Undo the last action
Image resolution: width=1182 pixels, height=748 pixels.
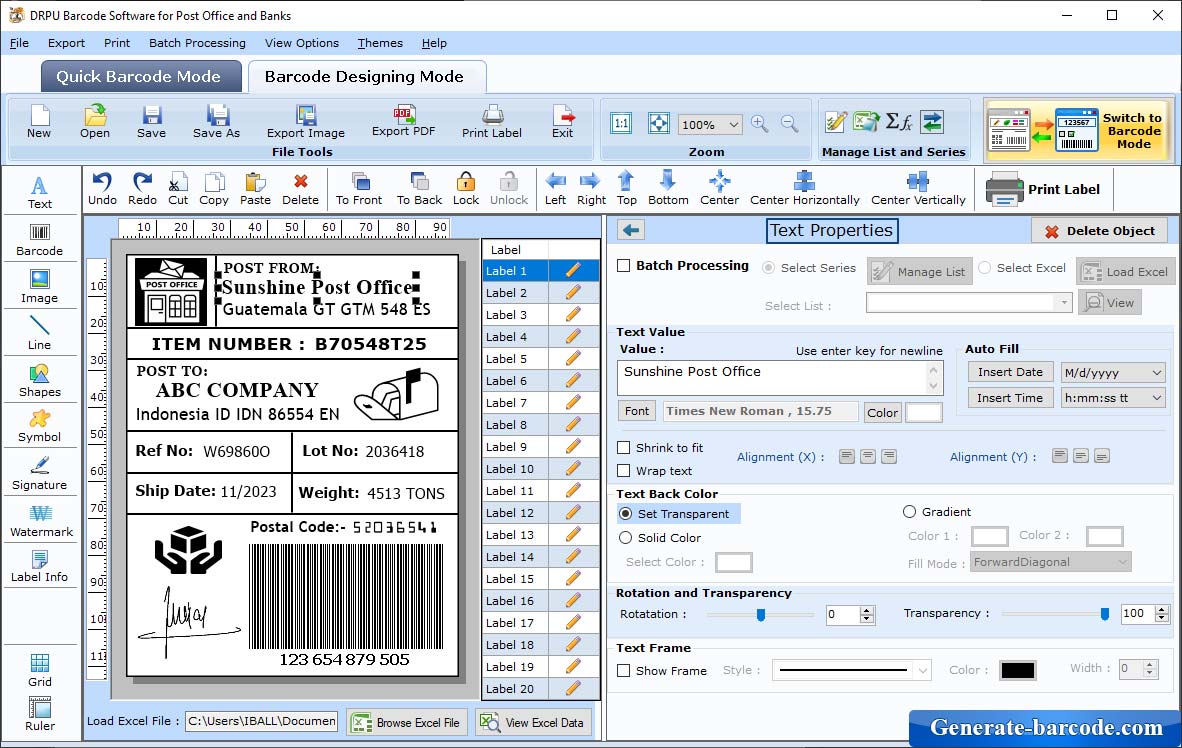[x=102, y=189]
